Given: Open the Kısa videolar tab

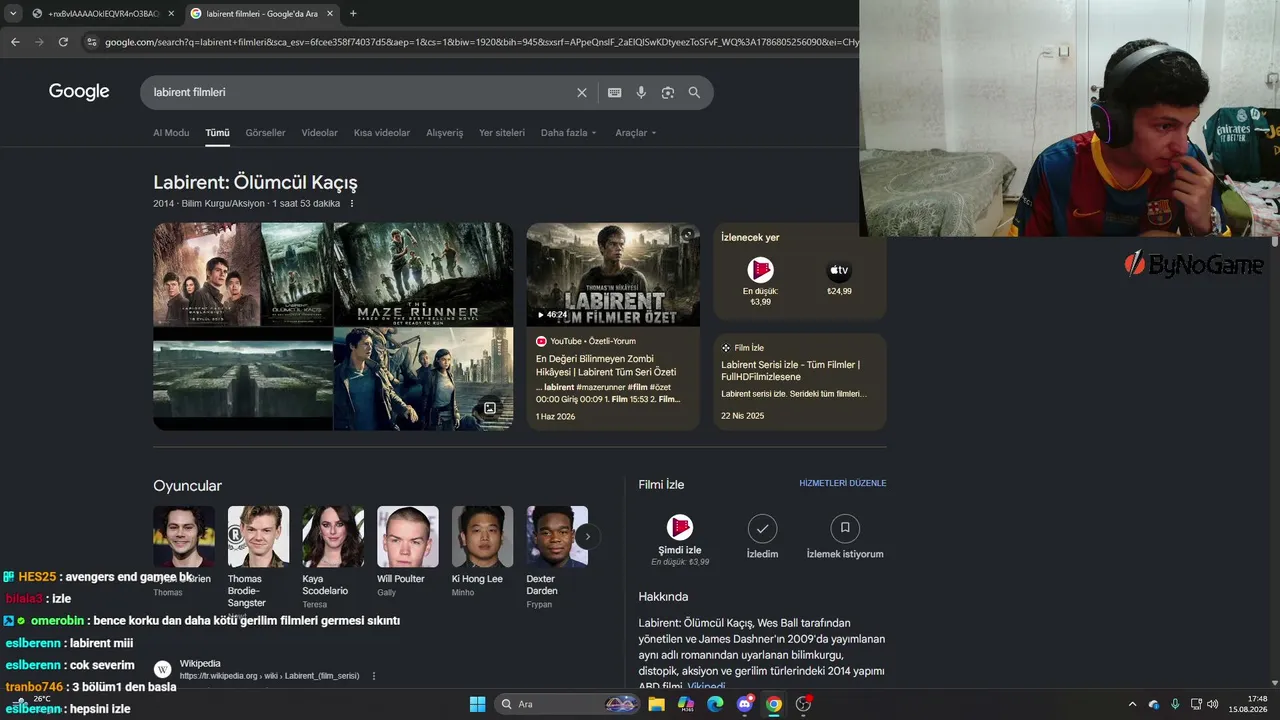Looking at the screenshot, I should point(382,133).
